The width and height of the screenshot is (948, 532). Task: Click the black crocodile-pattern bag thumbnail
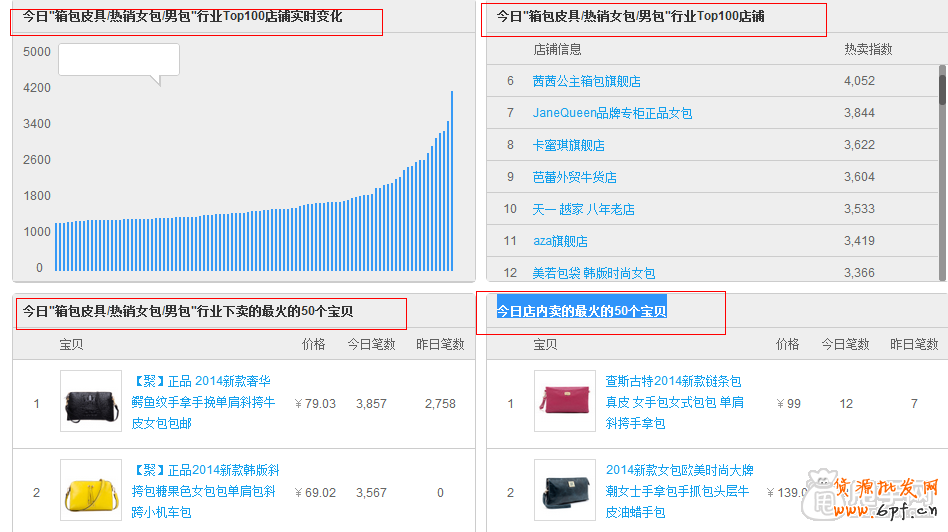[91, 401]
